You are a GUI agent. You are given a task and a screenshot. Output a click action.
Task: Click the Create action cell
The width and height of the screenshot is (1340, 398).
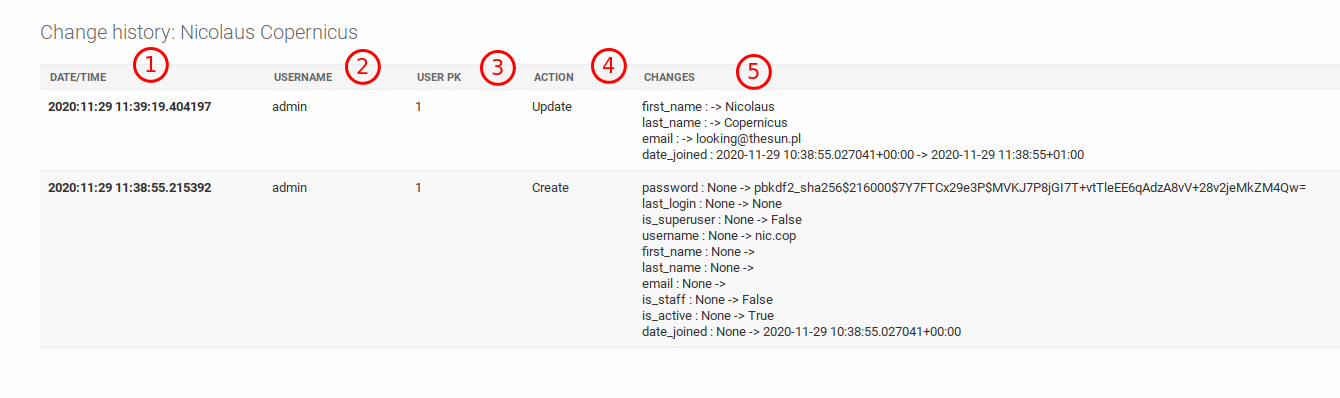click(550, 187)
